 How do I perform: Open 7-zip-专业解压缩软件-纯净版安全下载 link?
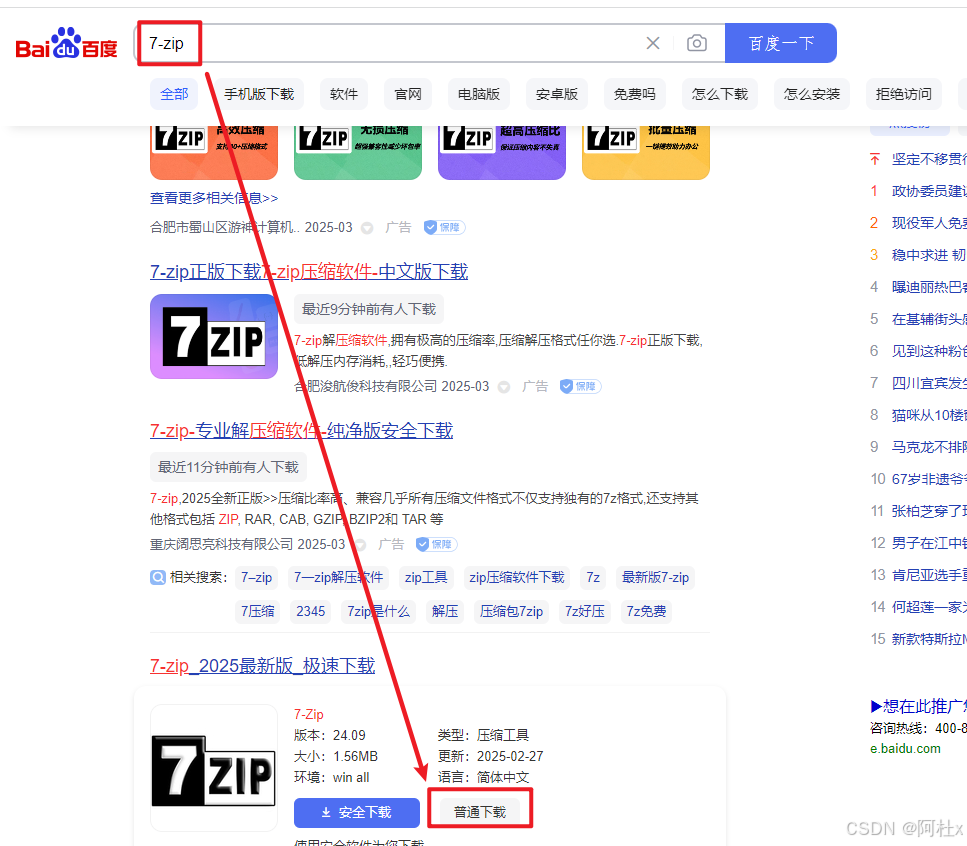tap(302, 430)
